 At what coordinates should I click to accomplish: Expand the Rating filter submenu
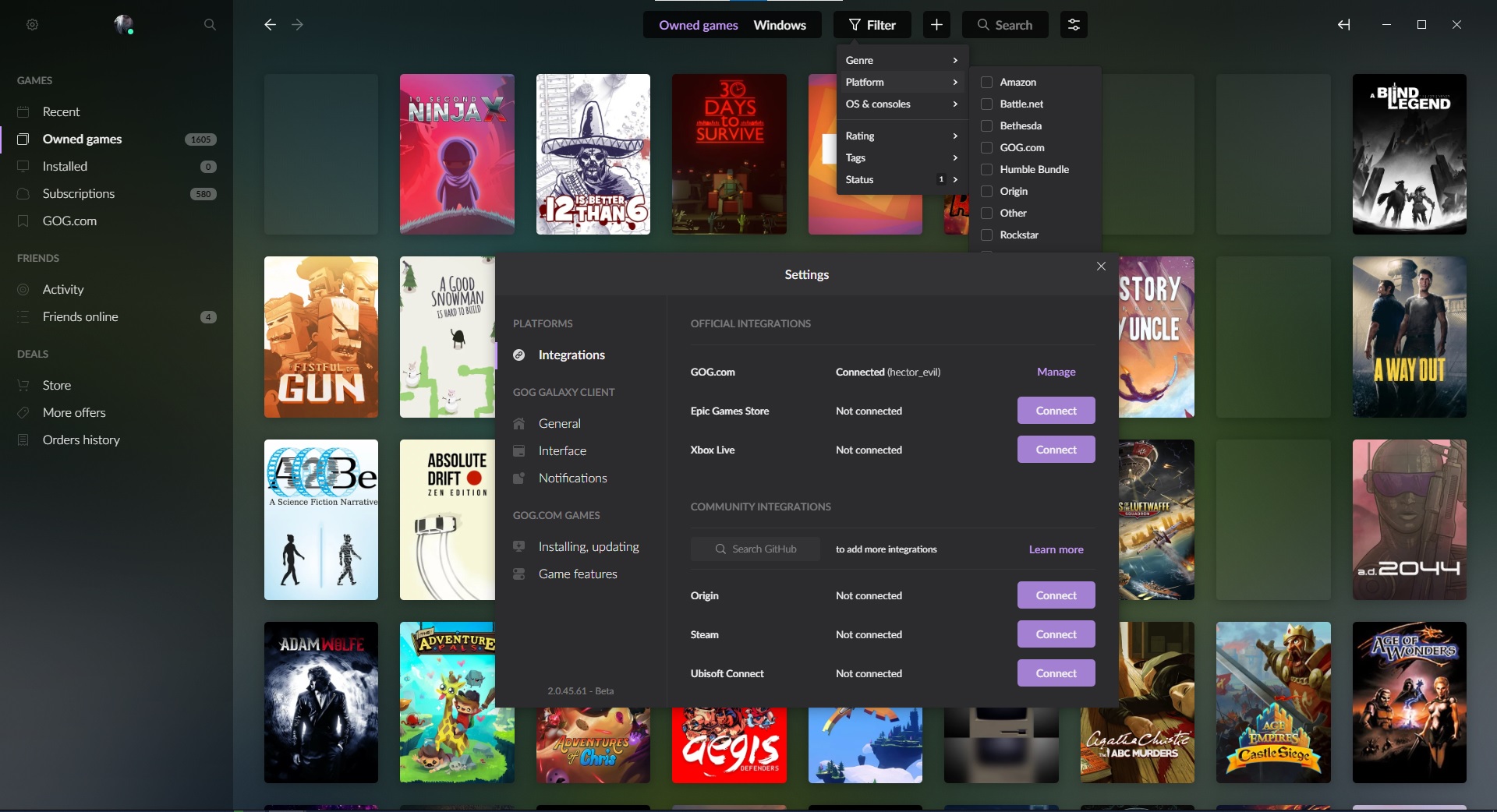(902, 136)
